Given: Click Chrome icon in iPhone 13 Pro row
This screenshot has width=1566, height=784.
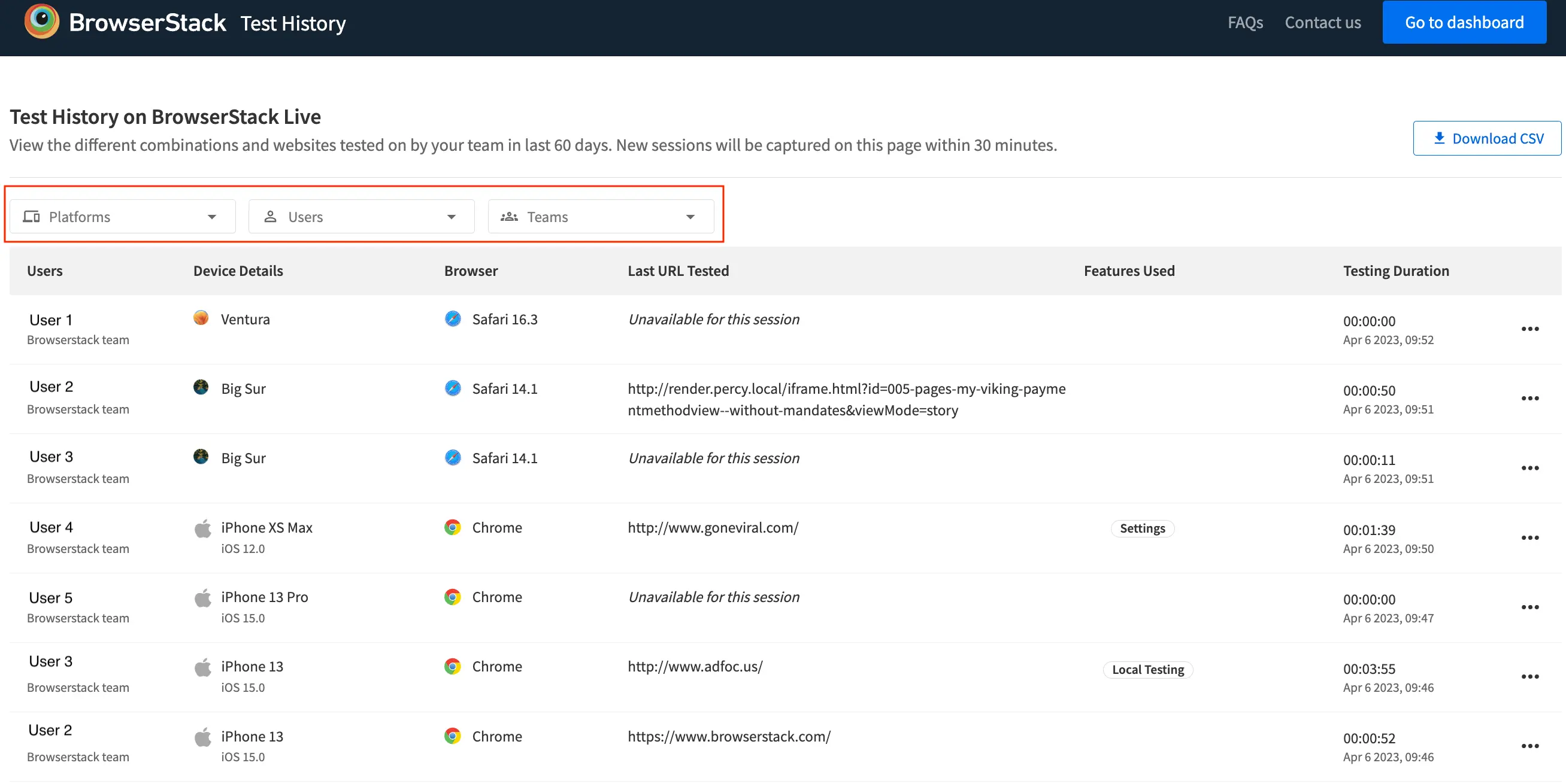Looking at the screenshot, I should (x=452, y=597).
